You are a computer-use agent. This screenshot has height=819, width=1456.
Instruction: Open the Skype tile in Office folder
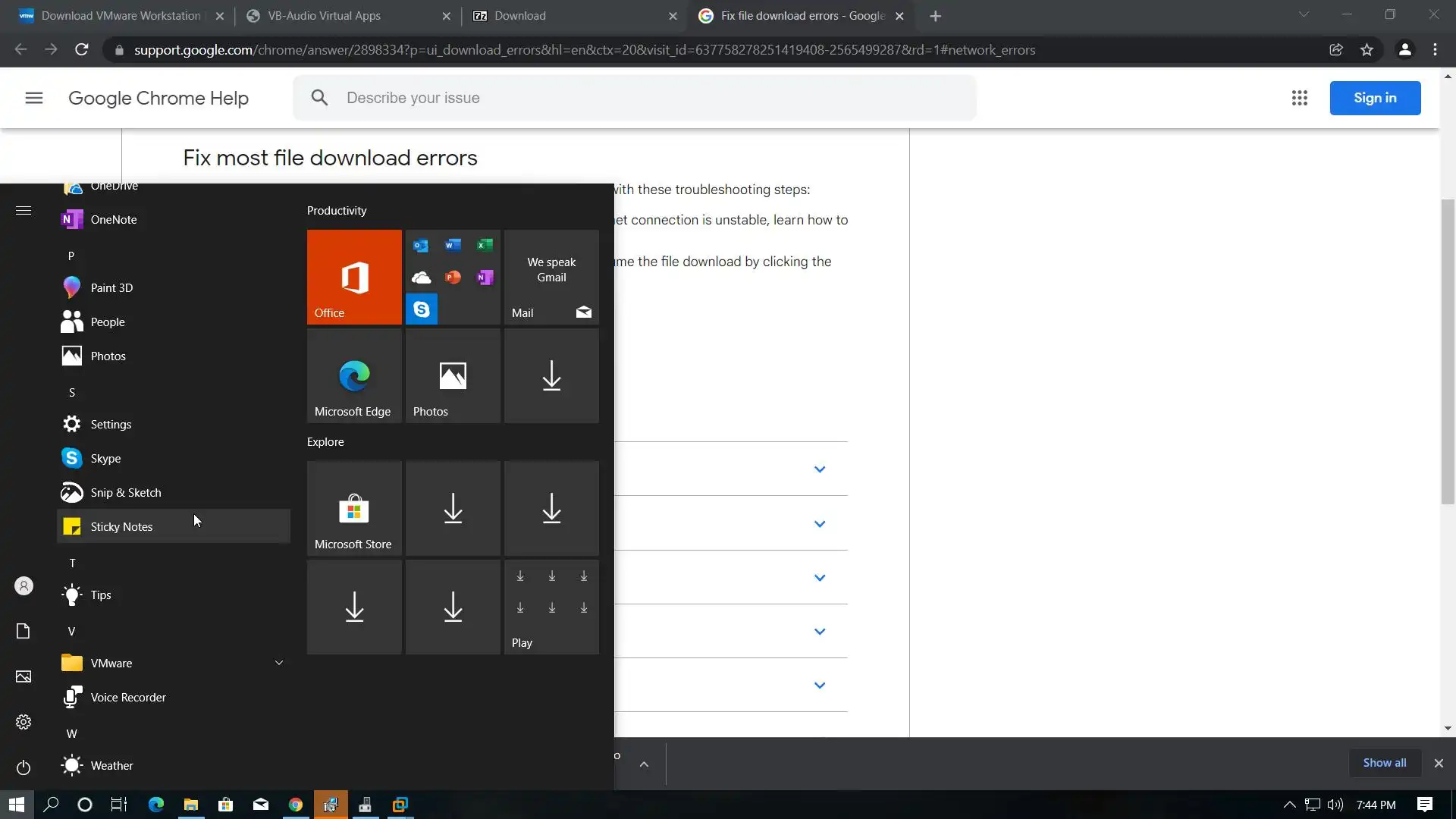(422, 309)
